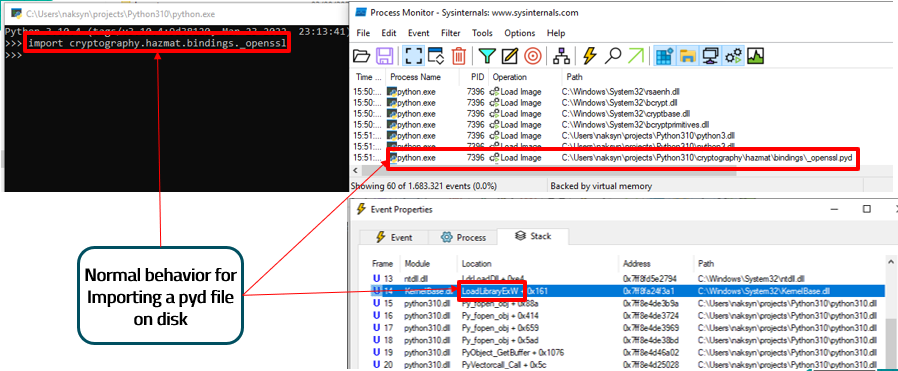This screenshot has width=898, height=371.
Task: Open the Filter dialog via funnel icon
Action: tap(487, 56)
